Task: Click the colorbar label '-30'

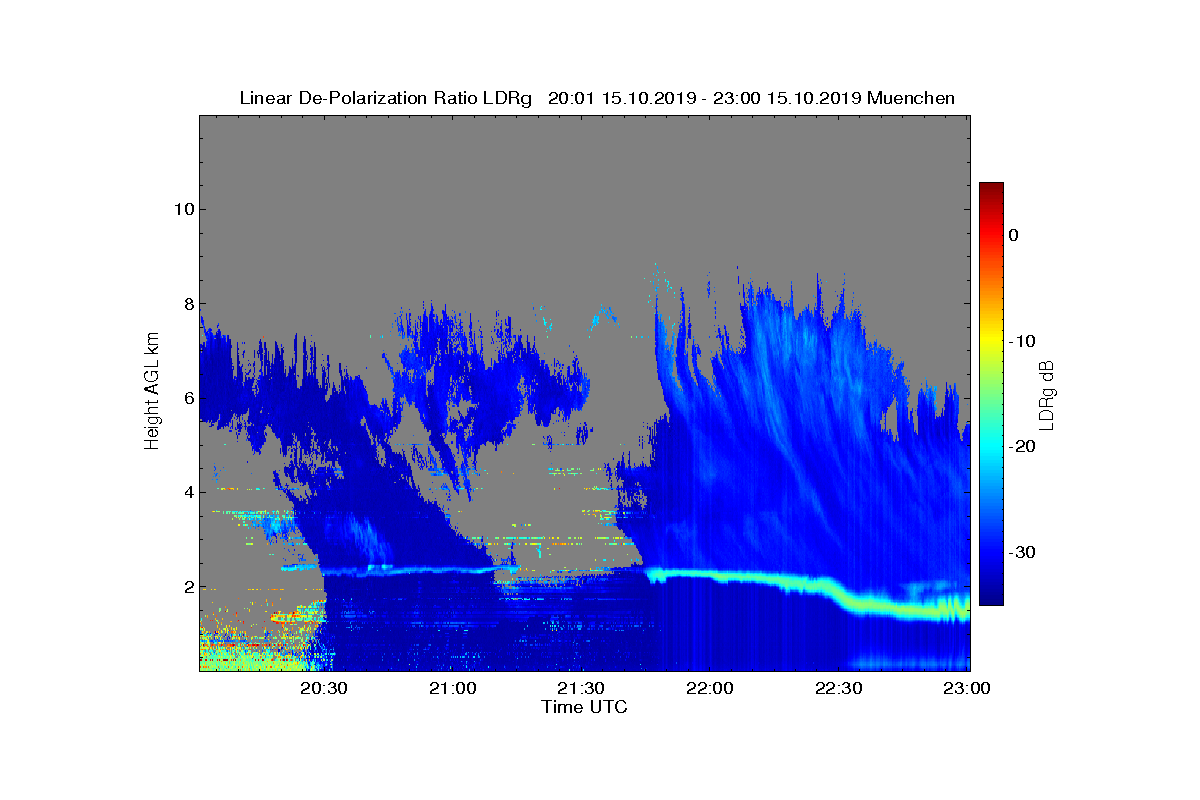Action: coord(1022,553)
